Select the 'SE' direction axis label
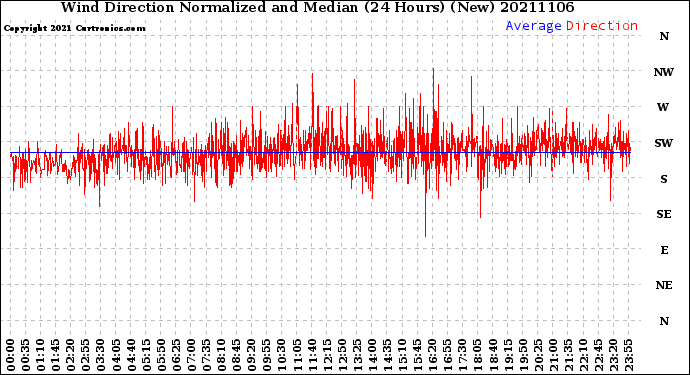This screenshot has width=690, height=375. (x=664, y=214)
